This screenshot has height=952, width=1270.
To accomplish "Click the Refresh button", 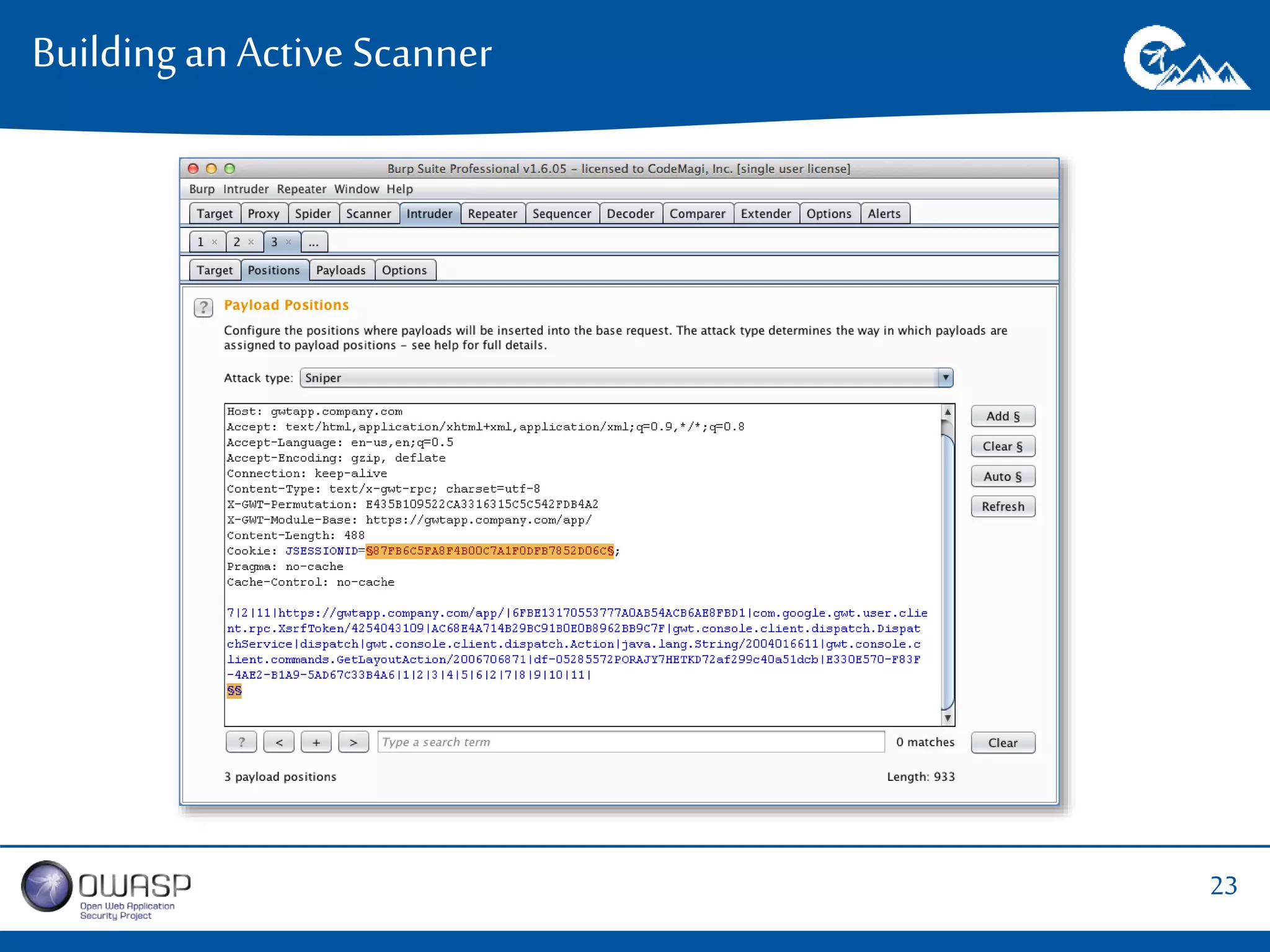I will tap(1003, 506).
